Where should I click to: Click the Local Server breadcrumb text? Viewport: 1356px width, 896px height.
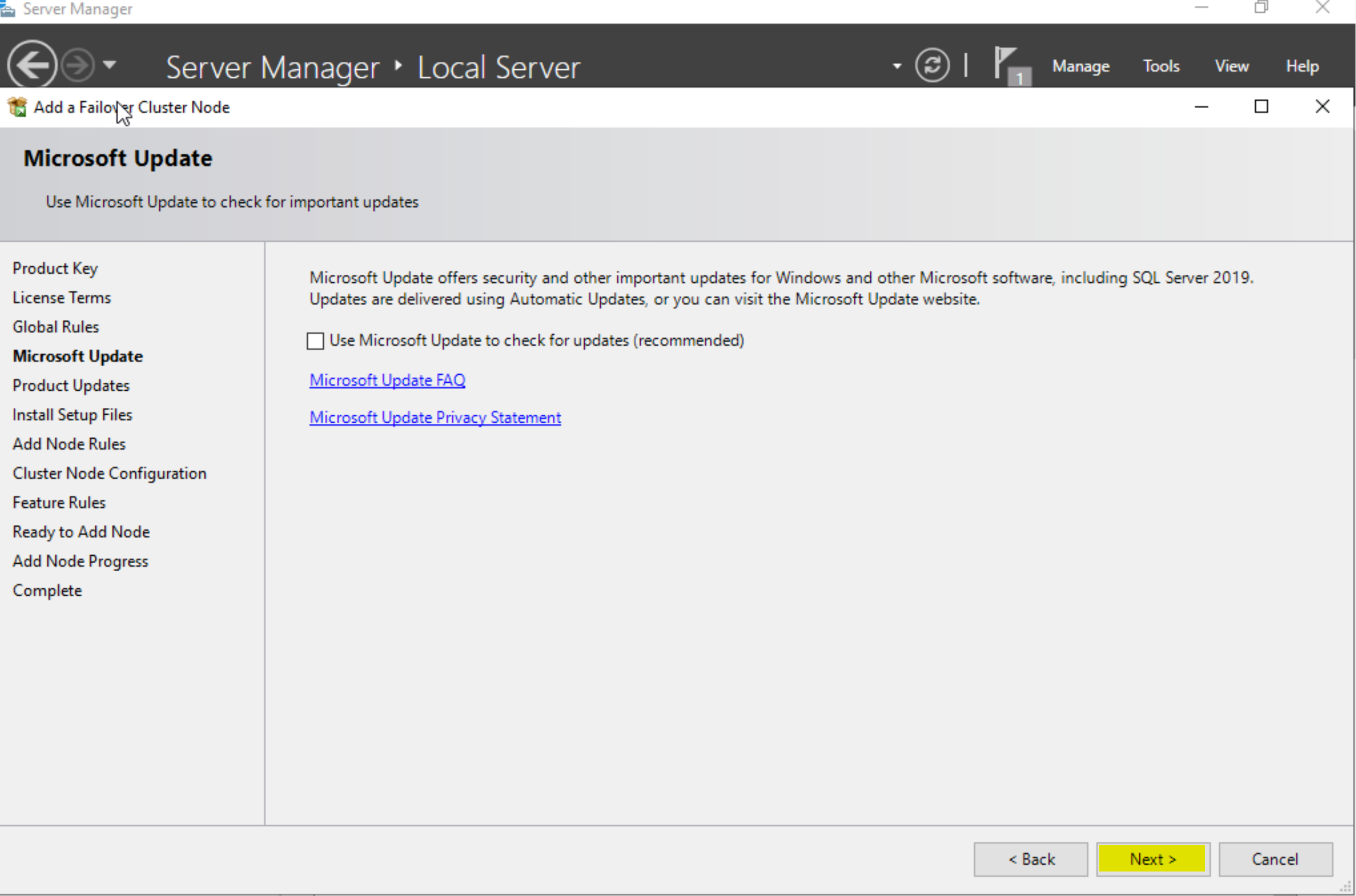pos(499,68)
